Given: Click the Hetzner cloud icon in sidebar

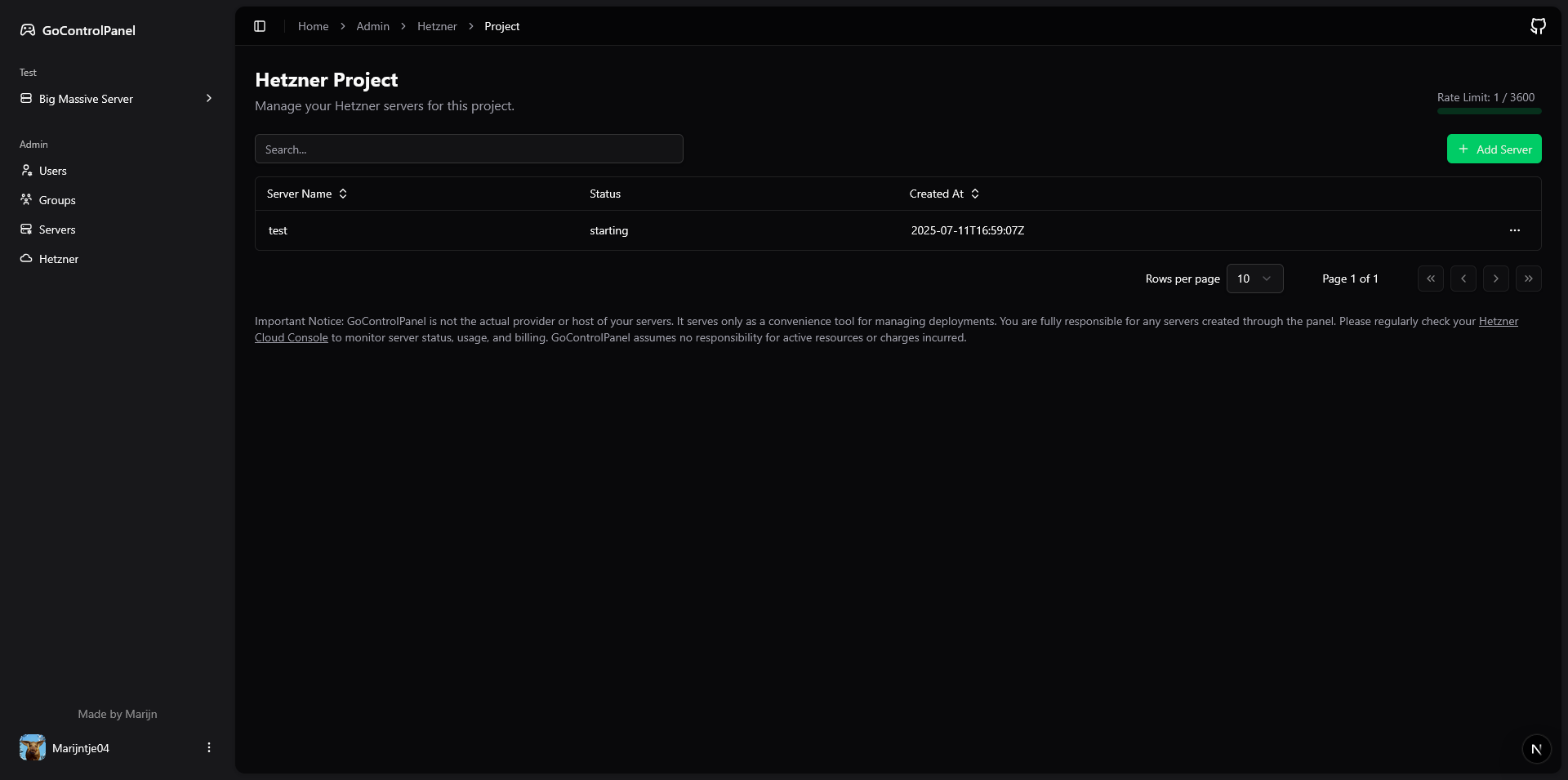Looking at the screenshot, I should (x=26, y=259).
